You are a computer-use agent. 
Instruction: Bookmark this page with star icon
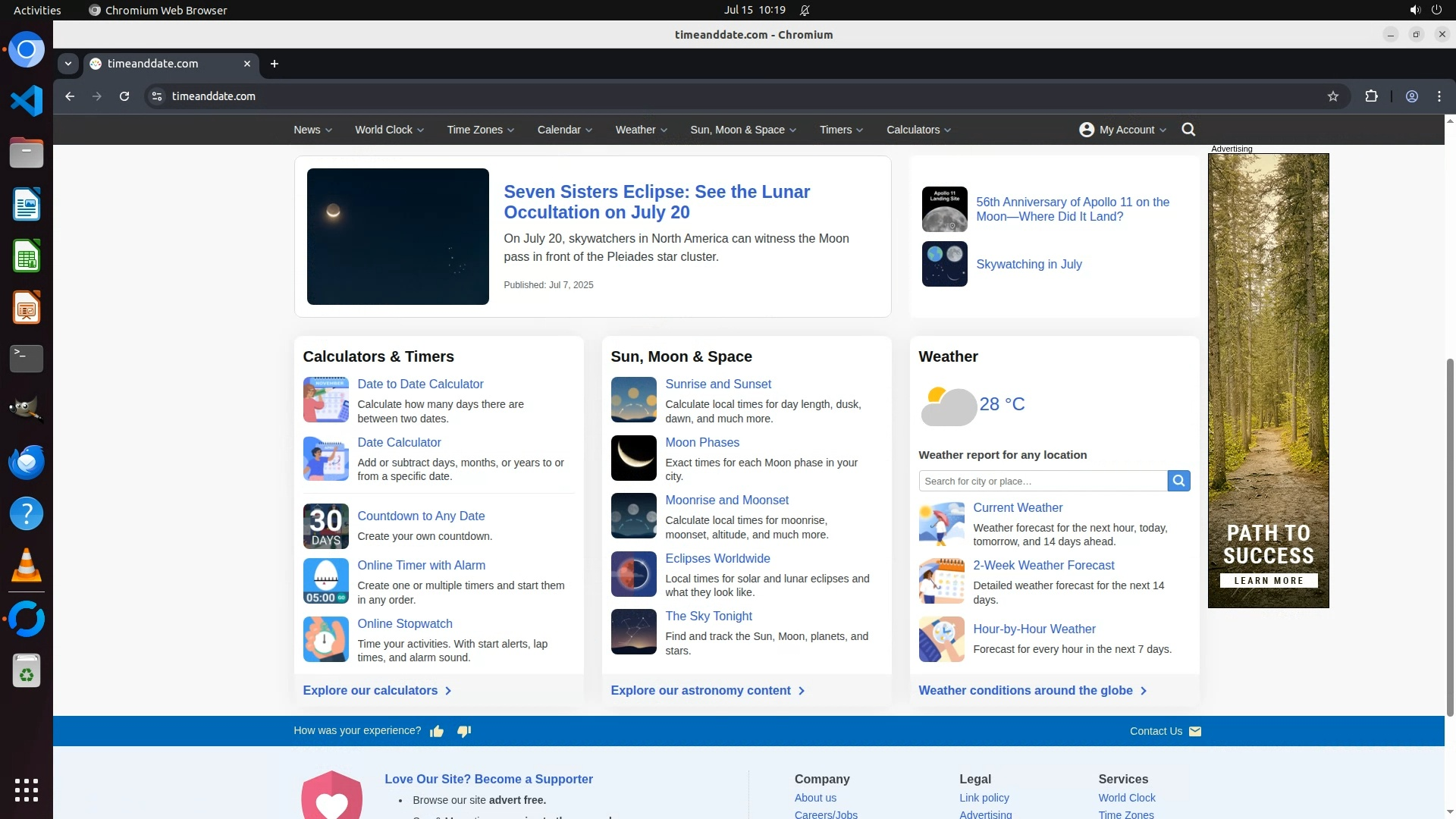coord(1333,96)
